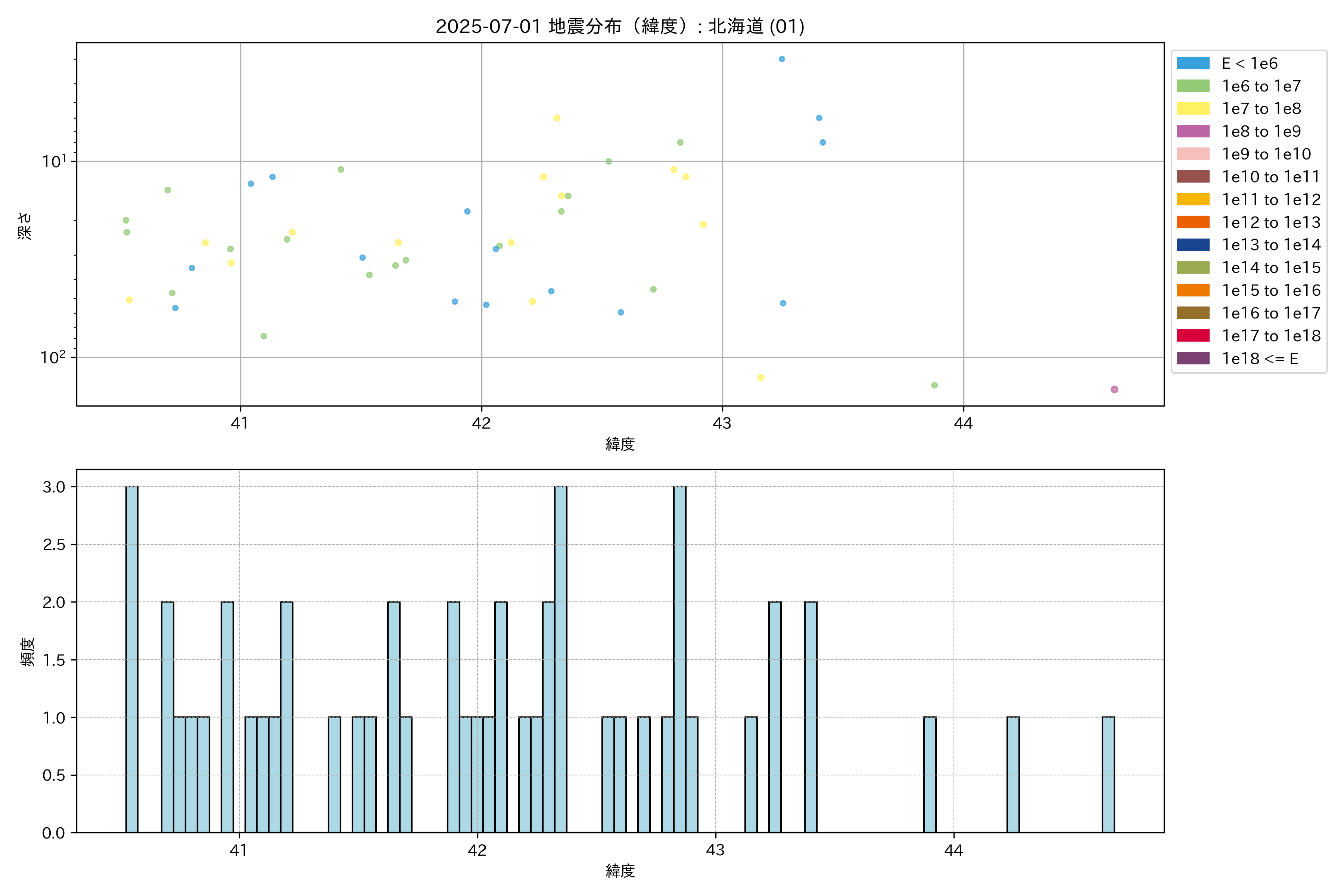Image resolution: width=1344 pixels, height=896 pixels.
Task: Click the 3.0 tick label on frequency axis
Action: (54, 487)
